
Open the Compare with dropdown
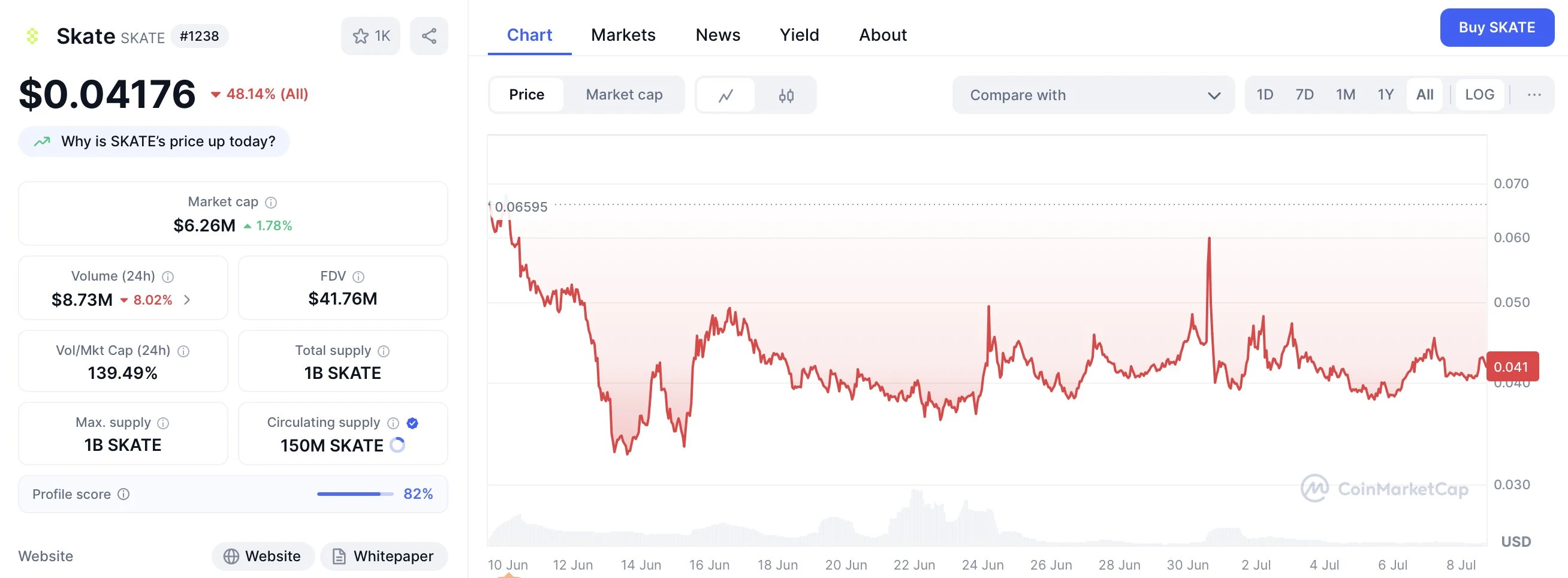pos(1093,95)
